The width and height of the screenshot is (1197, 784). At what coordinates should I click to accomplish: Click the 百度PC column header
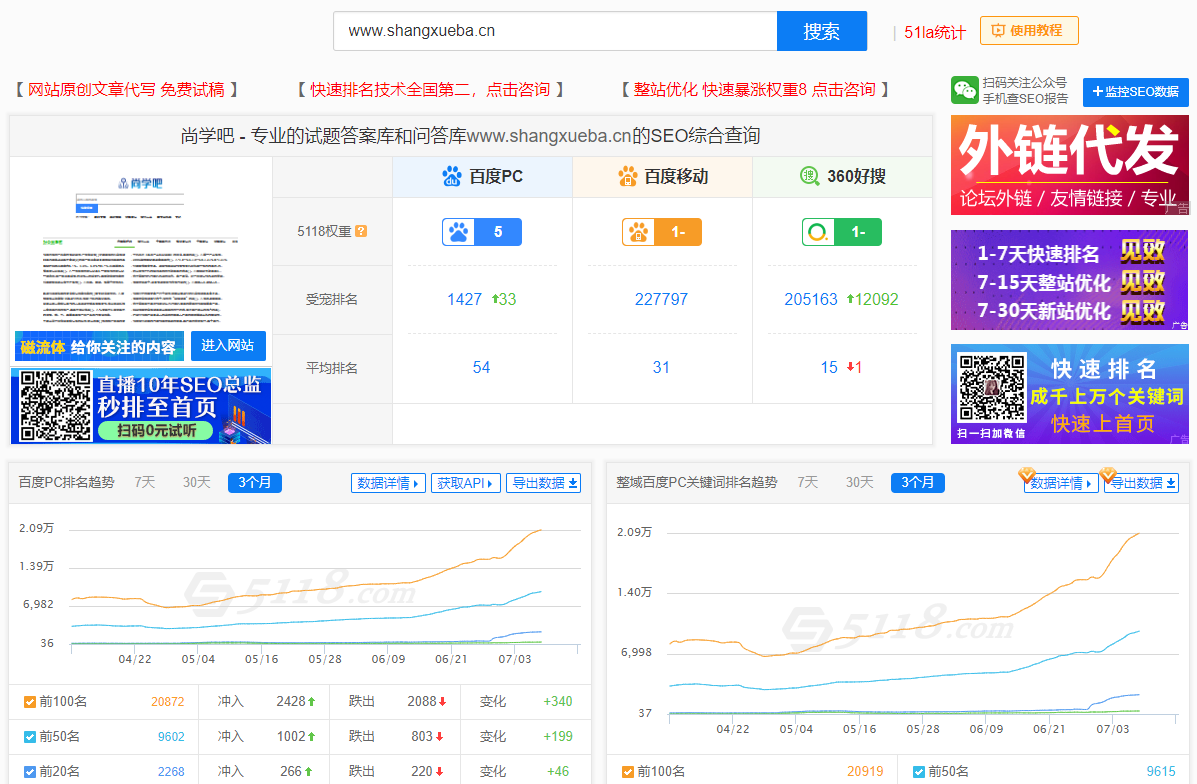482,176
